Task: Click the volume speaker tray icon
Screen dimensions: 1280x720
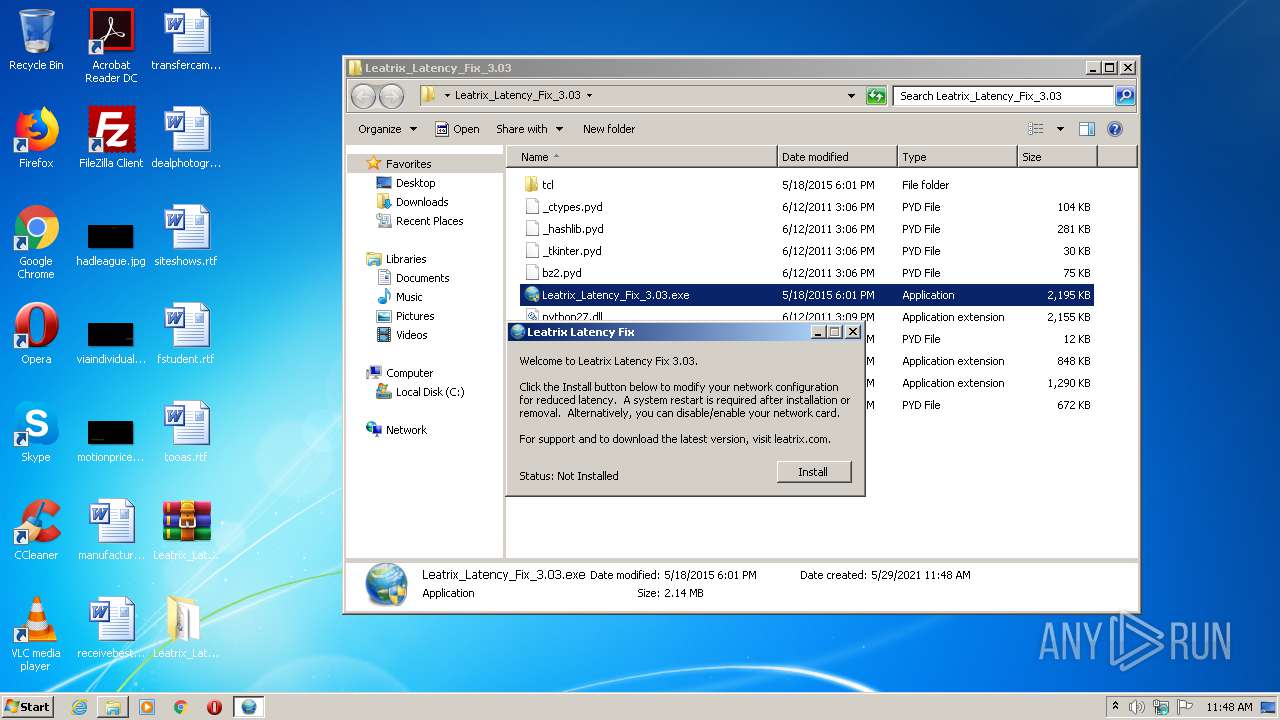Action: (1137, 707)
